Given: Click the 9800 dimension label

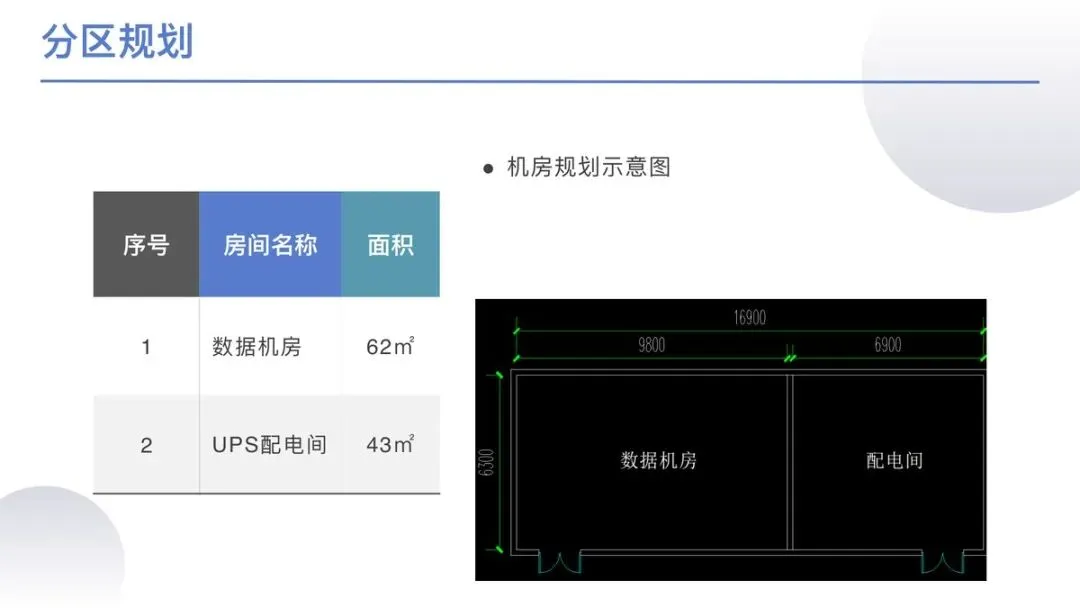Looking at the screenshot, I should coord(652,345).
